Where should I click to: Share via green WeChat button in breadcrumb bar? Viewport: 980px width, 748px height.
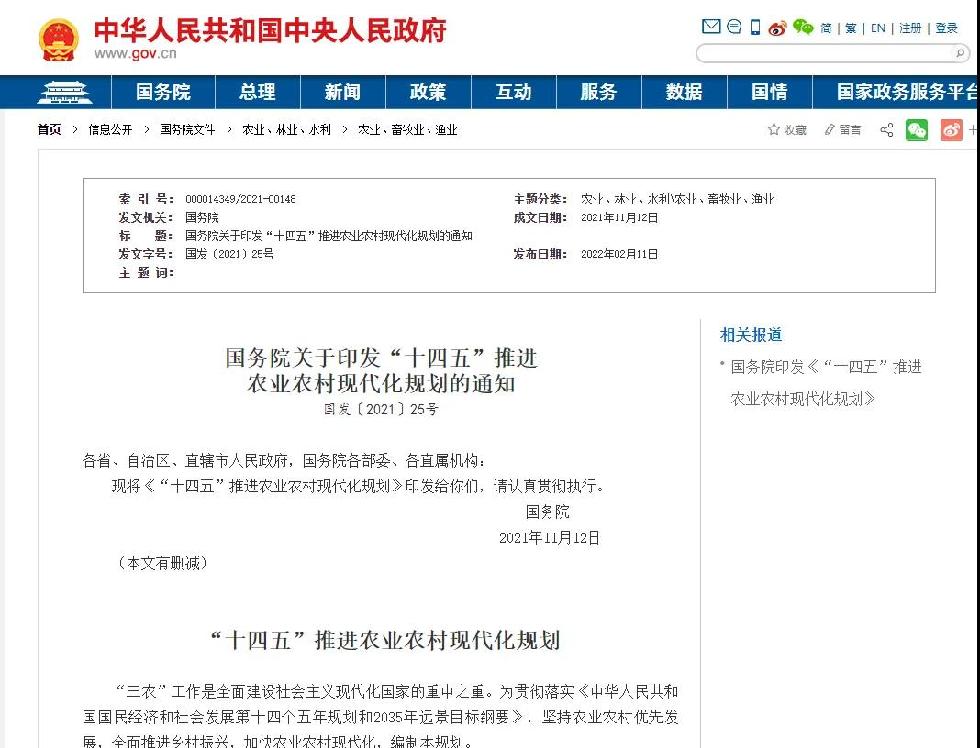pyautogui.click(x=917, y=130)
